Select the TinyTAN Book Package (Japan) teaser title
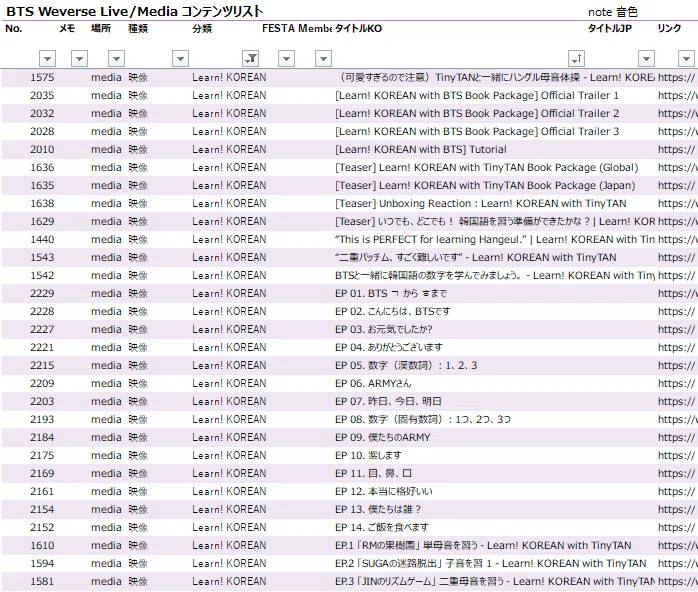The height and width of the screenshot is (592, 698). pos(485,186)
